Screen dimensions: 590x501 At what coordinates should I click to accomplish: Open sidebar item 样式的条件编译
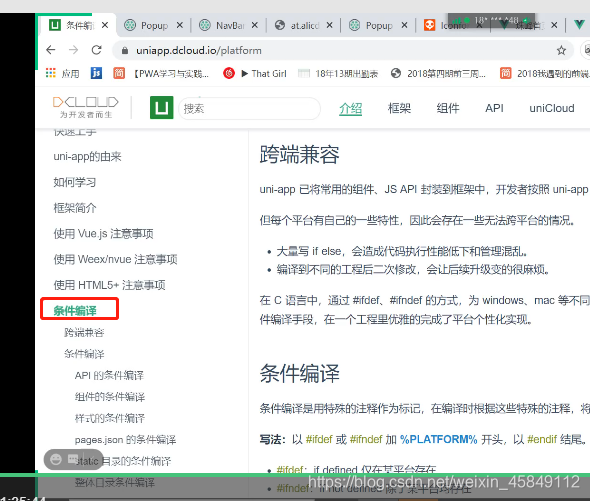point(110,418)
